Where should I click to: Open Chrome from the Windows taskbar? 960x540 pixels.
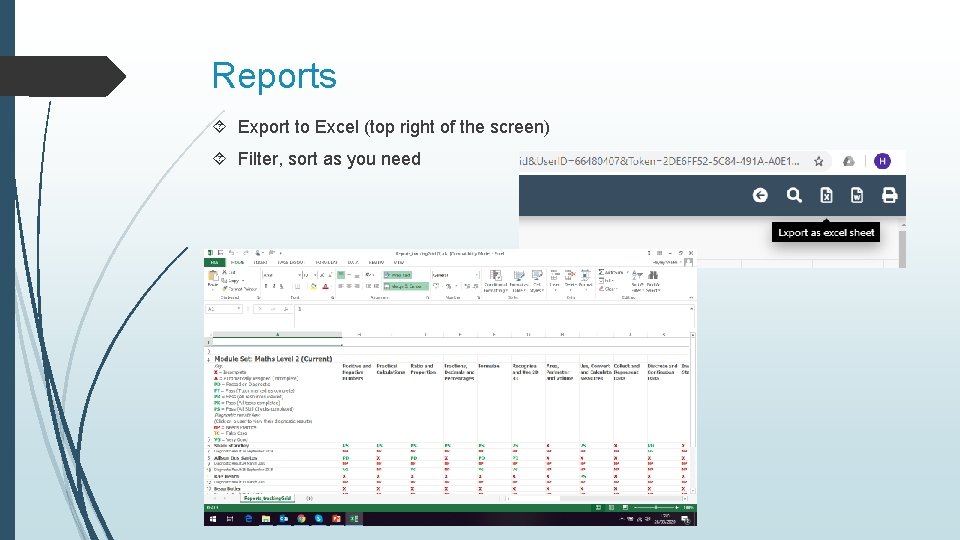pyautogui.click(x=301, y=519)
